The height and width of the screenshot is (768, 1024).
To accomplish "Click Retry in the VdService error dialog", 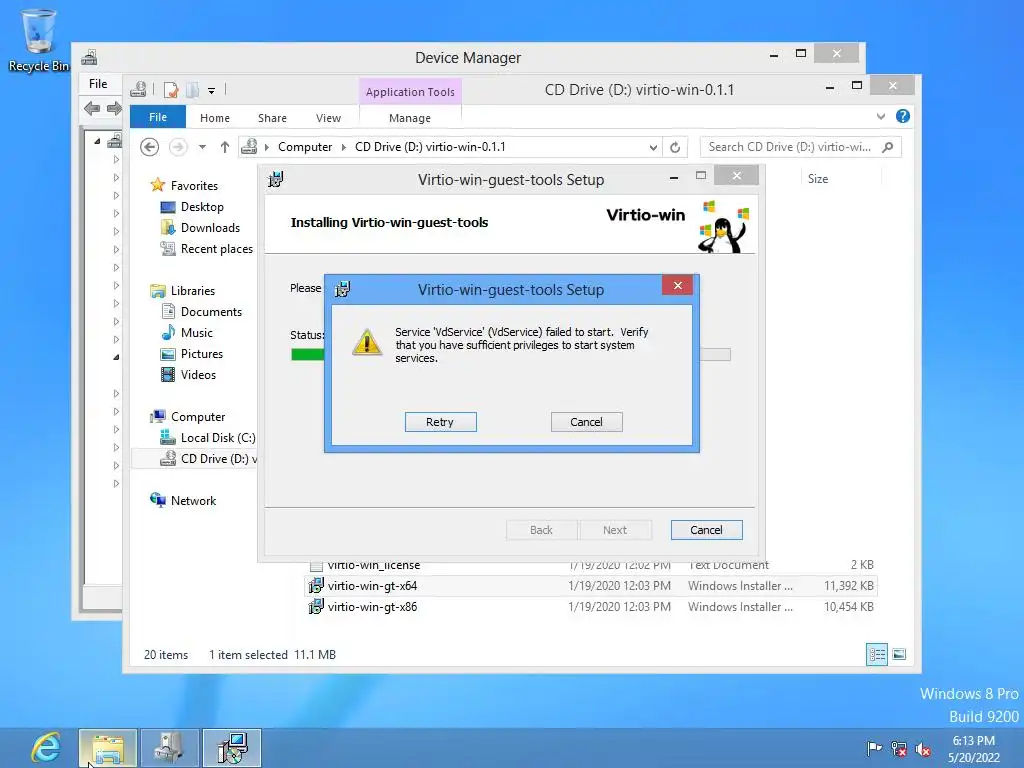I will [x=440, y=422].
